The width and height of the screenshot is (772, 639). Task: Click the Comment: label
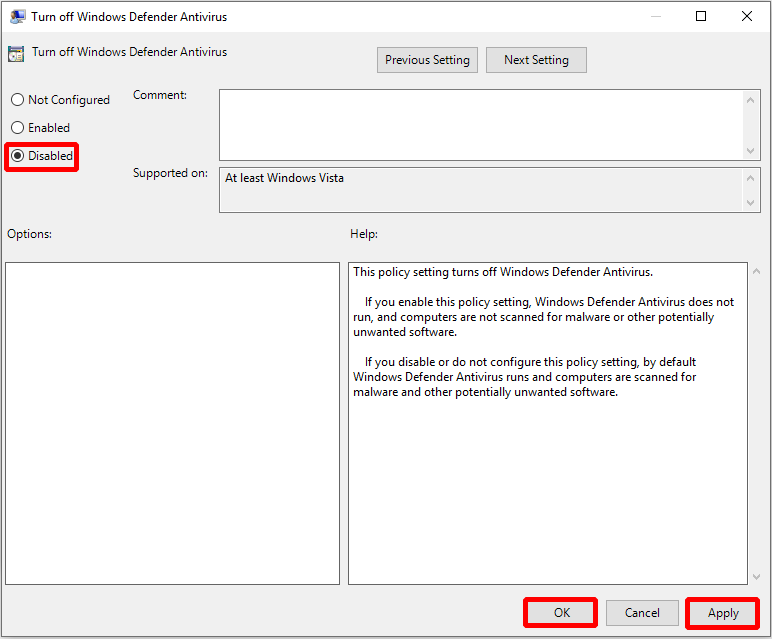160,95
